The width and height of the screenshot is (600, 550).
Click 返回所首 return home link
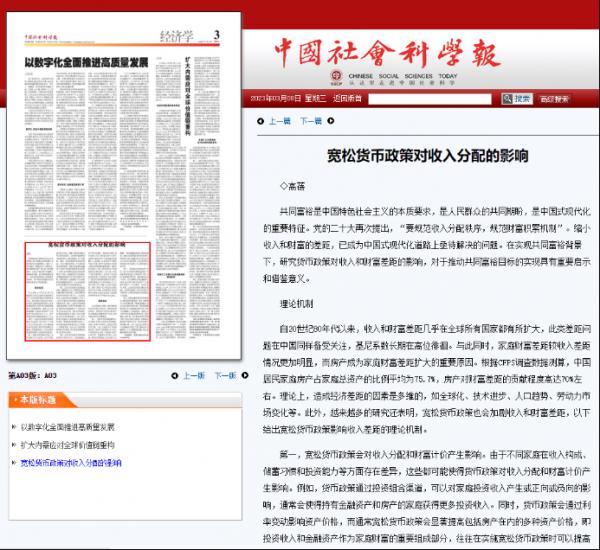(x=348, y=99)
